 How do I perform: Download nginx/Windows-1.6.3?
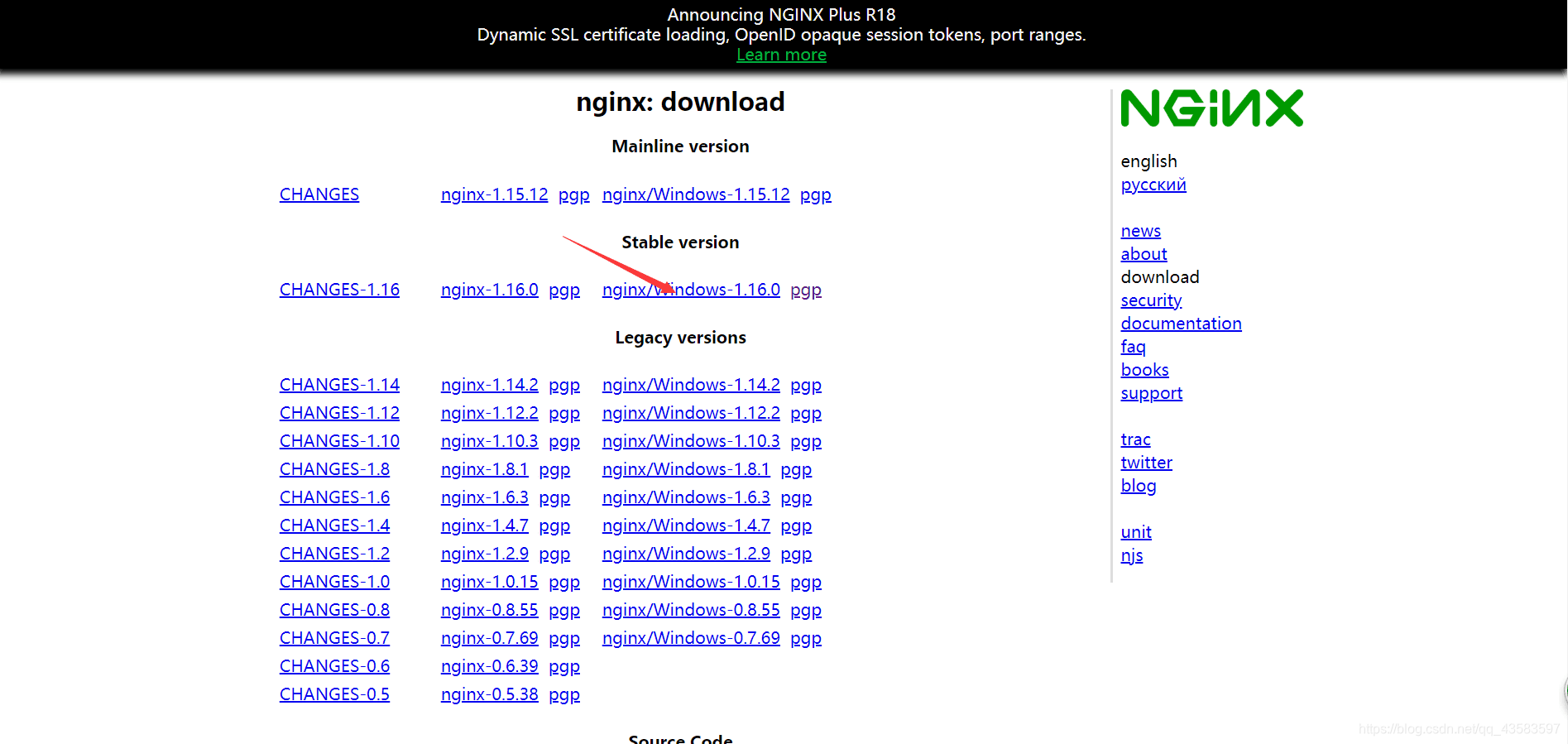point(686,497)
